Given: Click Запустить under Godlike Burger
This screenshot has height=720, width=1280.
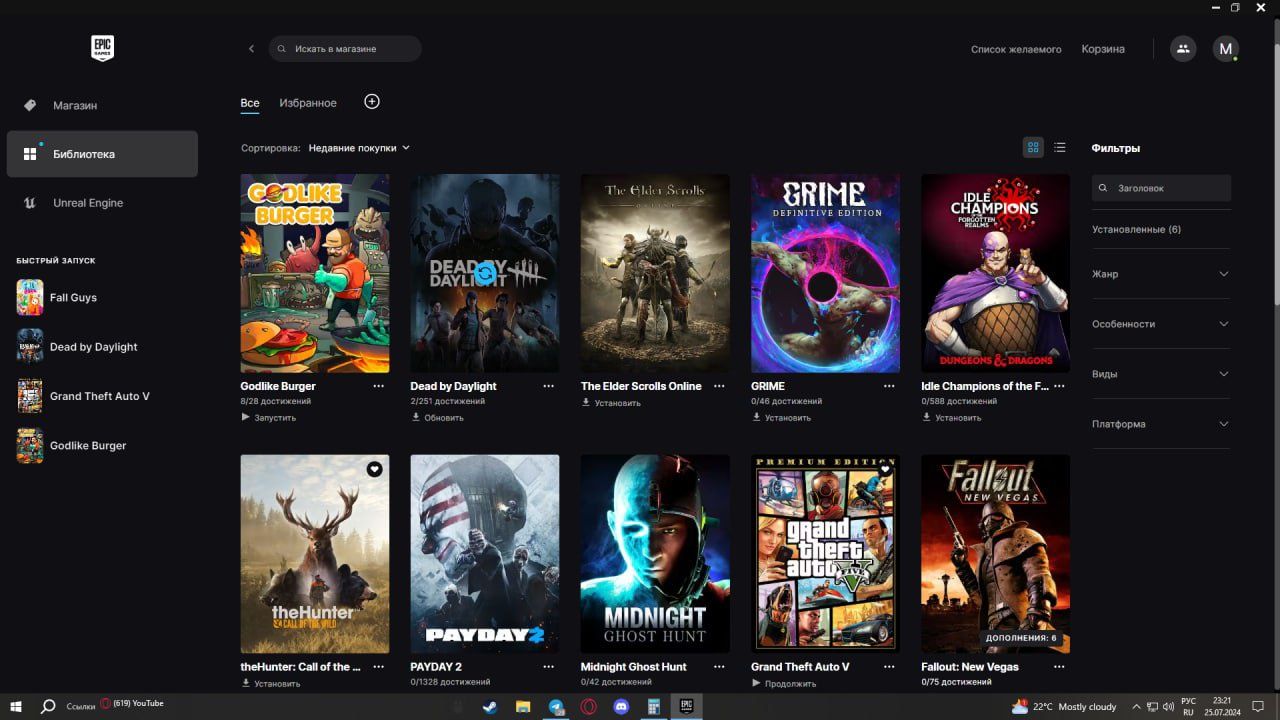Looking at the screenshot, I should 268,417.
